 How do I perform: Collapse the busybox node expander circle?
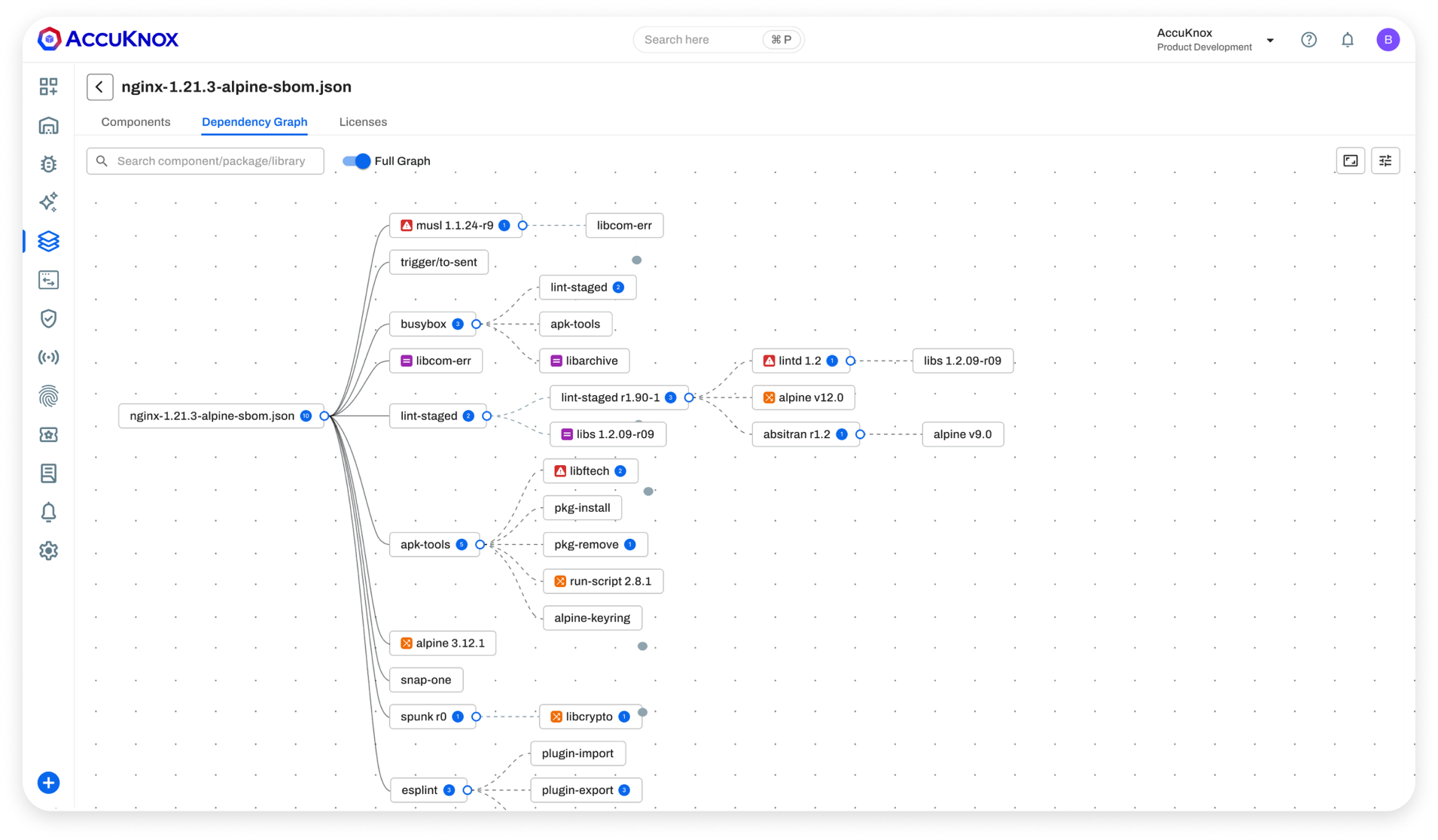[x=476, y=324]
